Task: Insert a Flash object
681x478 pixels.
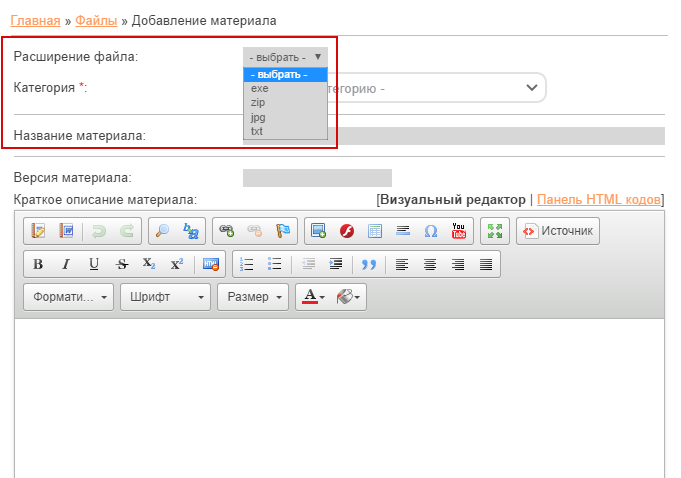Action: [347, 231]
